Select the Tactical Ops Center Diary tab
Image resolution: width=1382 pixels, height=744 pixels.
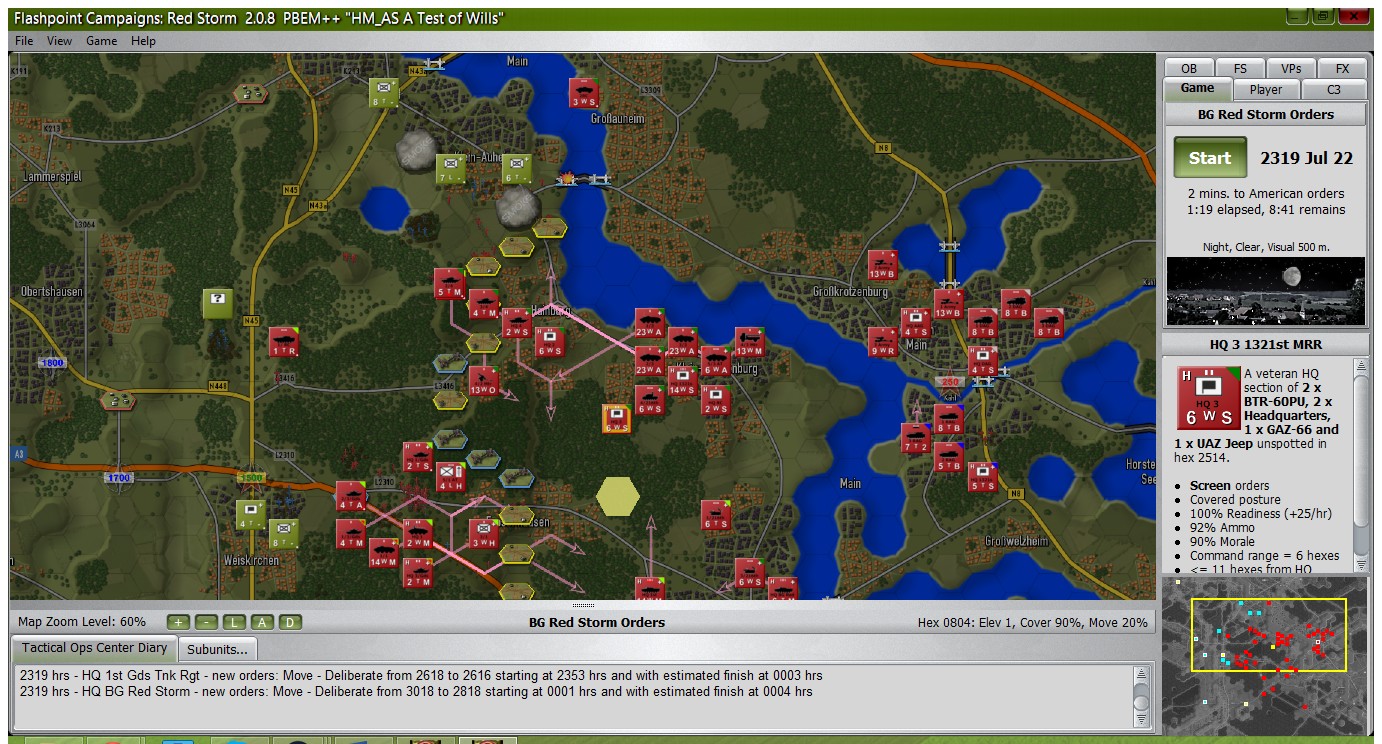(x=95, y=648)
